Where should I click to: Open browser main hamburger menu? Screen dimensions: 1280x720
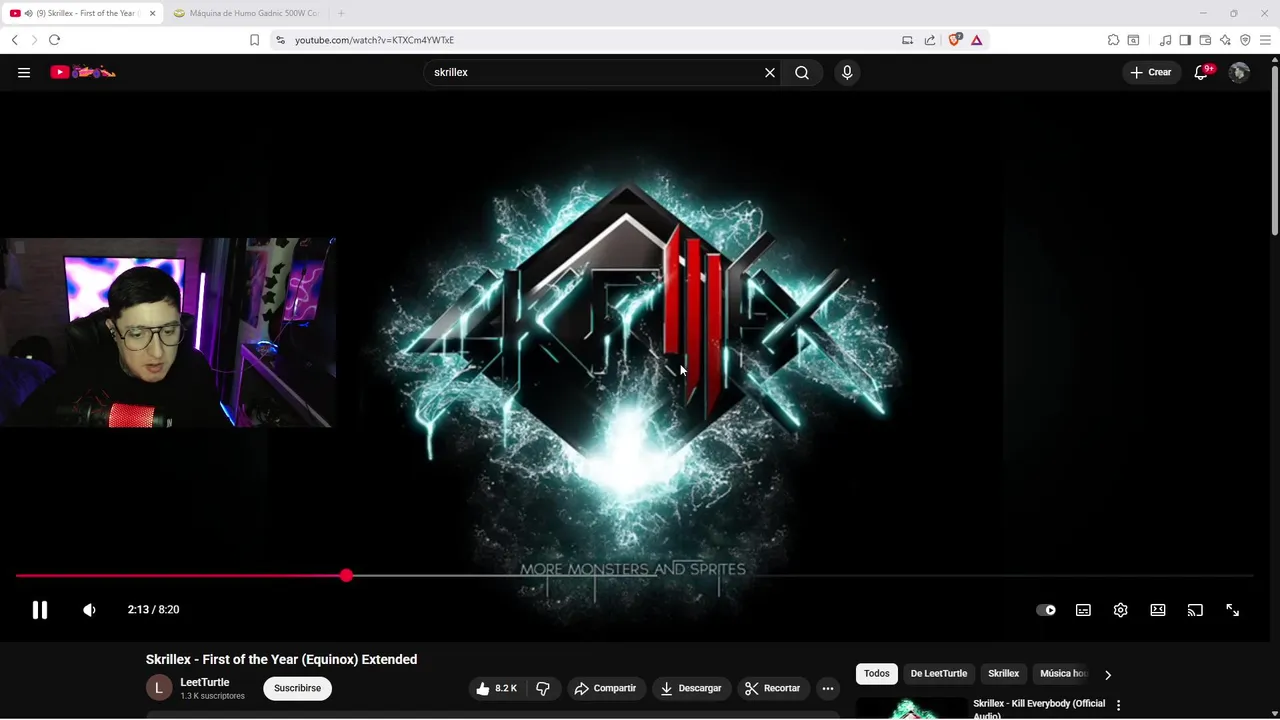1265,40
